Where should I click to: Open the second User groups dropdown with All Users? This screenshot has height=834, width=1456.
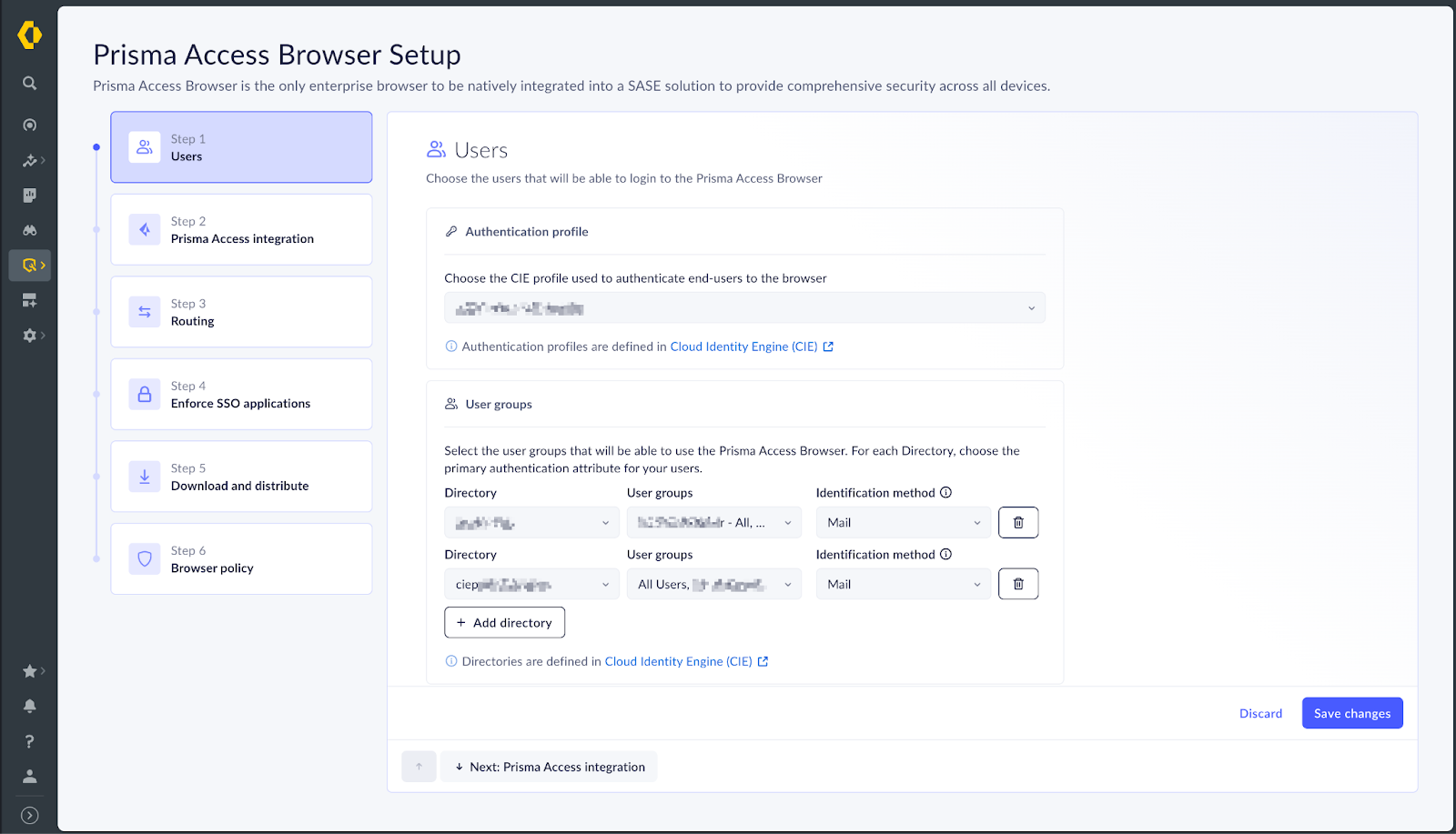pos(713,585)
